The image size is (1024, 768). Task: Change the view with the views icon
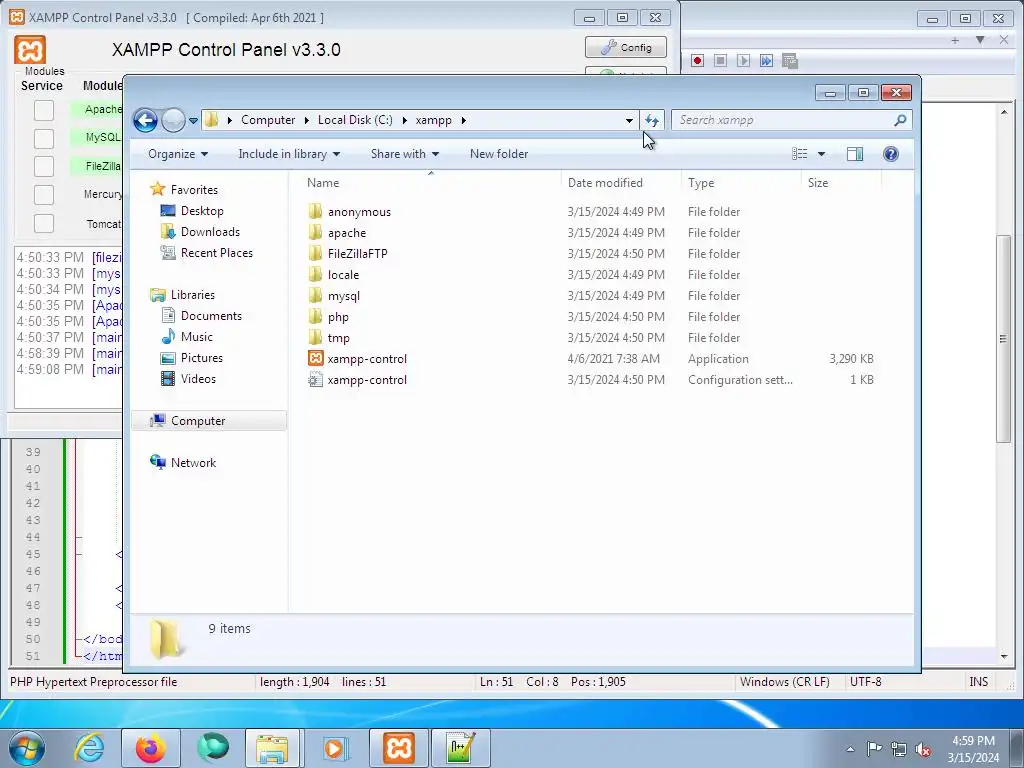[x=799, y=154]
